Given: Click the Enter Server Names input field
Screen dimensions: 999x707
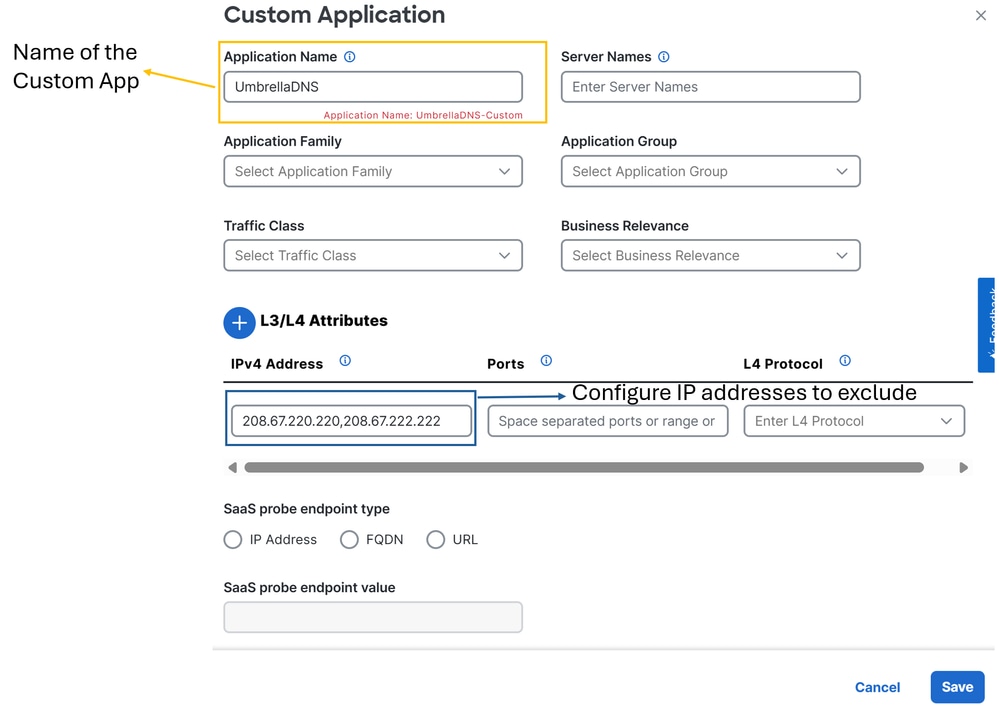Looking at the screenshot, I should pyautogui.click(x=710, y=87).
